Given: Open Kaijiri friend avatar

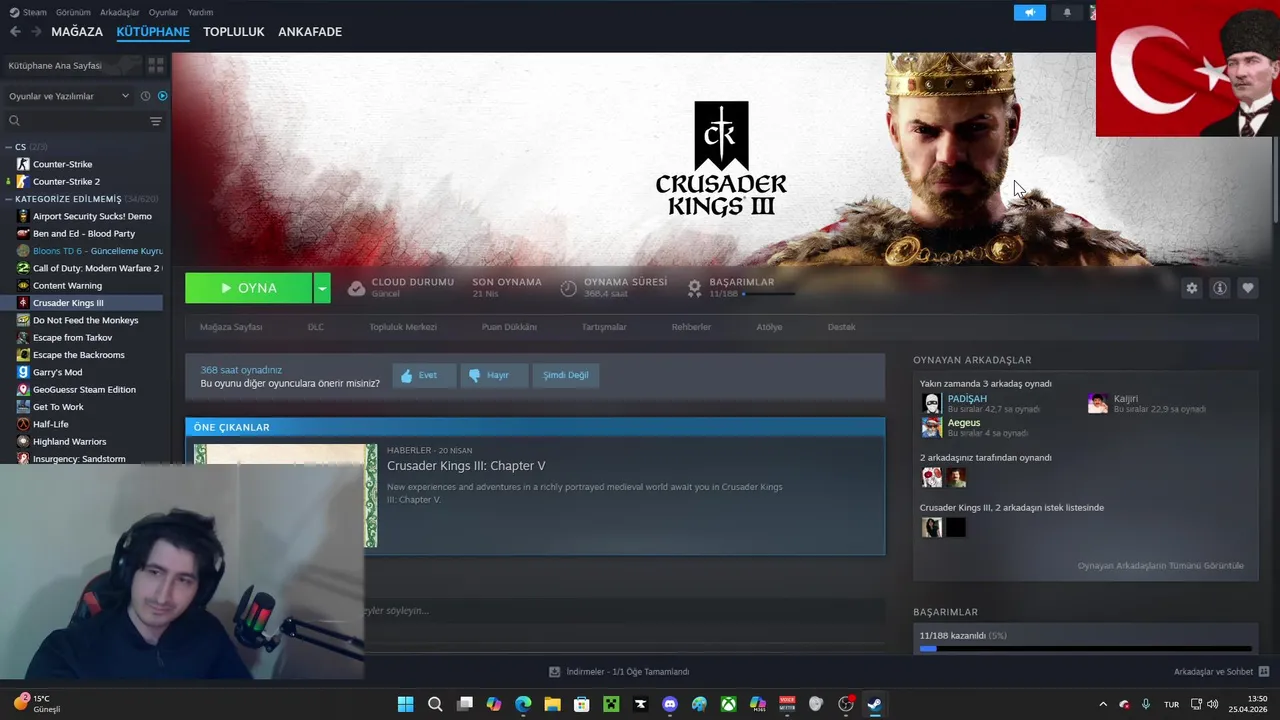Looking at the screenshot, I should click(1098, 403).
